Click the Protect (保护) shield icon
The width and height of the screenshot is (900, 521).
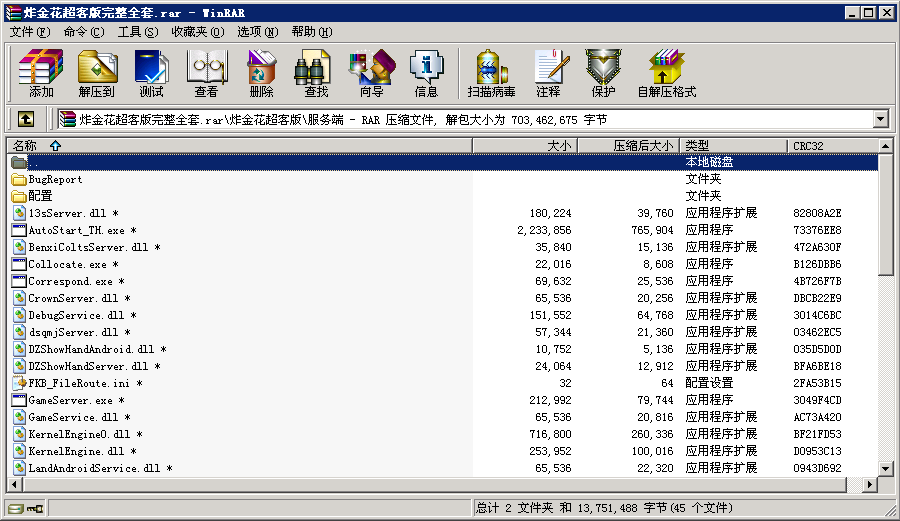tap(603, 74)
